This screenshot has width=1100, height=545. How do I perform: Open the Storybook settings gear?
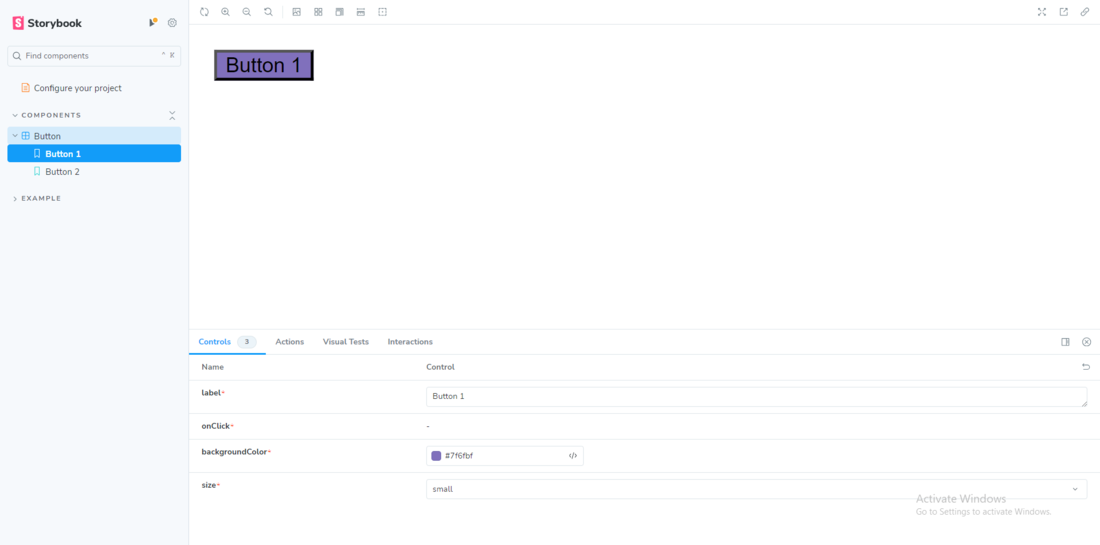tap(172, 23)
